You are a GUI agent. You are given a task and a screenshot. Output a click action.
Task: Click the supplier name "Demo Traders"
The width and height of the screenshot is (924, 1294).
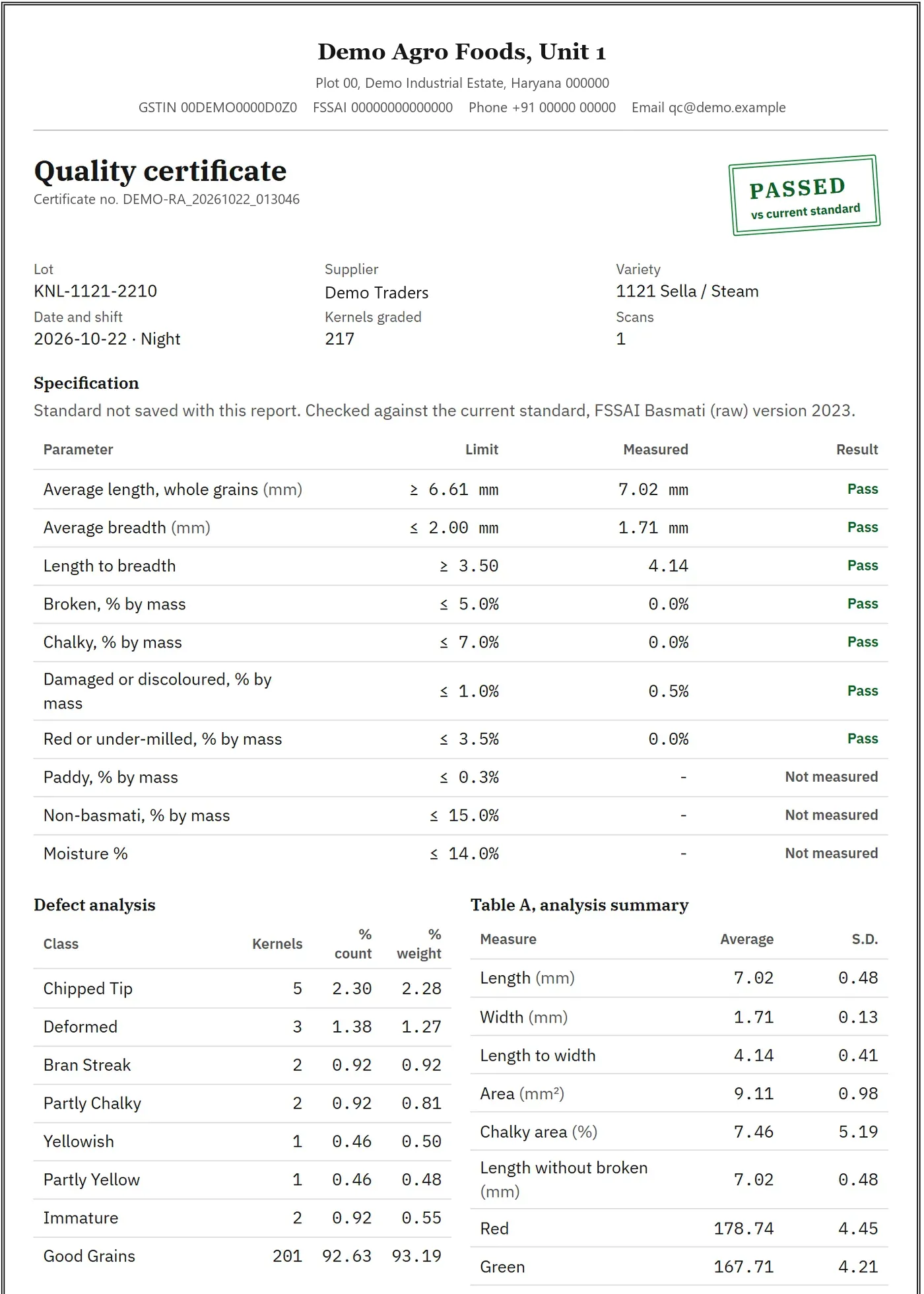pyautogui.click(x=376, y=292)
